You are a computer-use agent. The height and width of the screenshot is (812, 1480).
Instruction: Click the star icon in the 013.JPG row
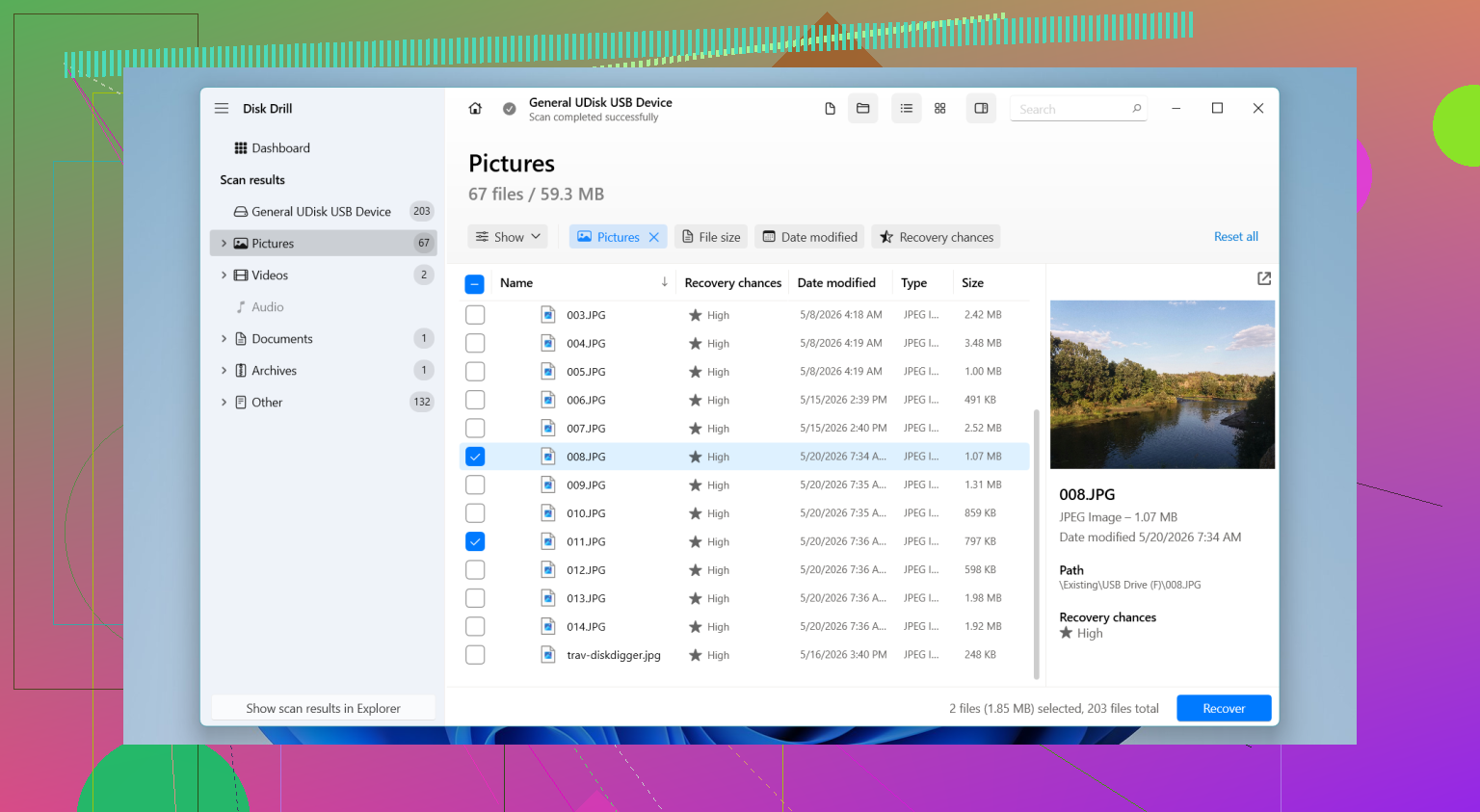pyautogui.click(x=695, y=598)
